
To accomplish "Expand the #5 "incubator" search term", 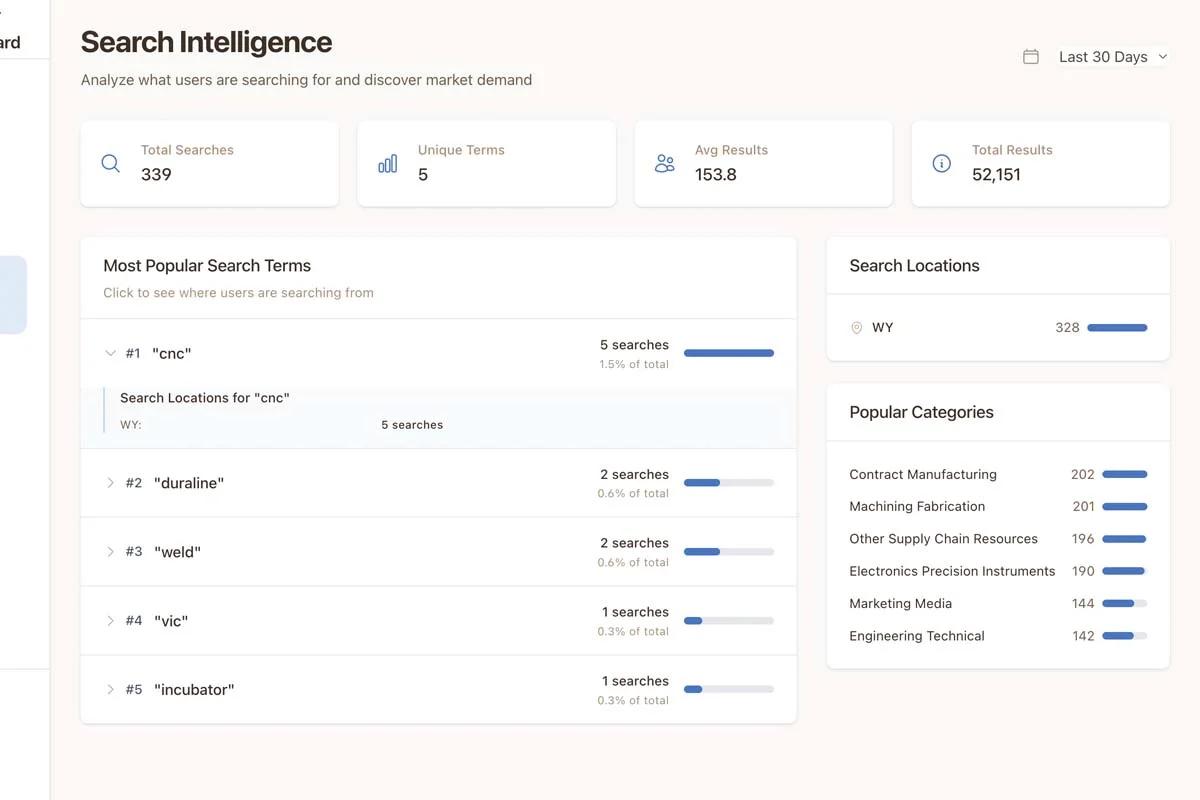I will [111, 690].
